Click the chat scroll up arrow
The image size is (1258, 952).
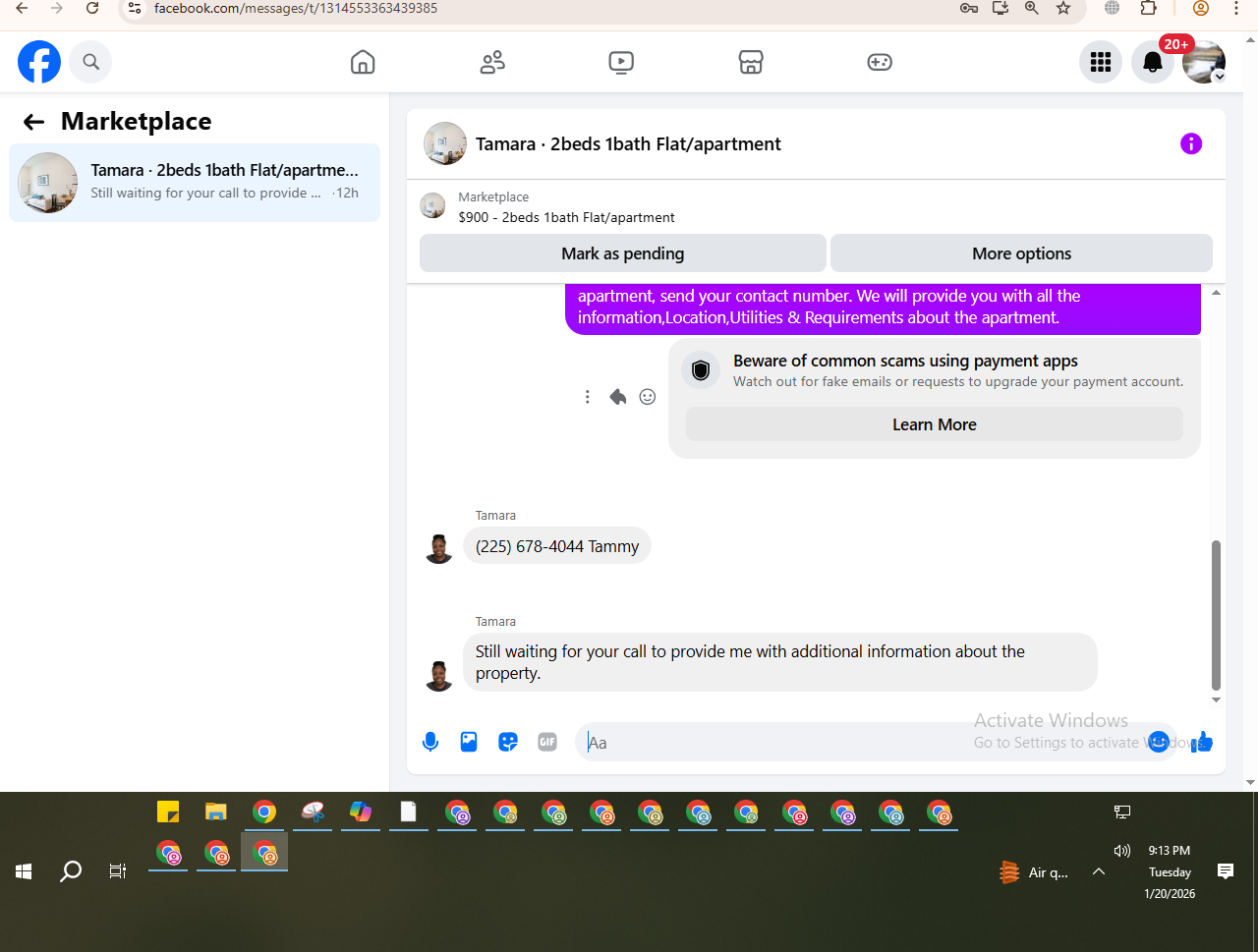[x=1216, y=293]
